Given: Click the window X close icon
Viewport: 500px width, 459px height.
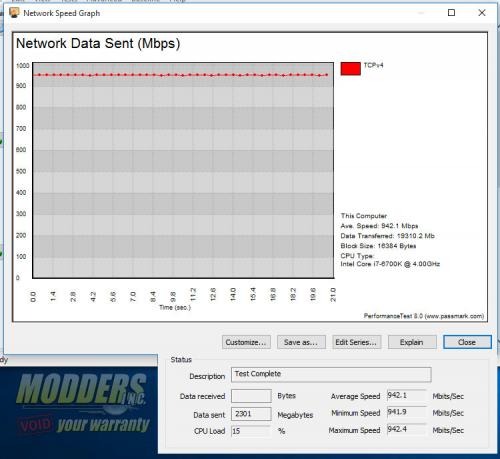Looking at the screenshot, I should pyautogui.click(x=482, y=13).
